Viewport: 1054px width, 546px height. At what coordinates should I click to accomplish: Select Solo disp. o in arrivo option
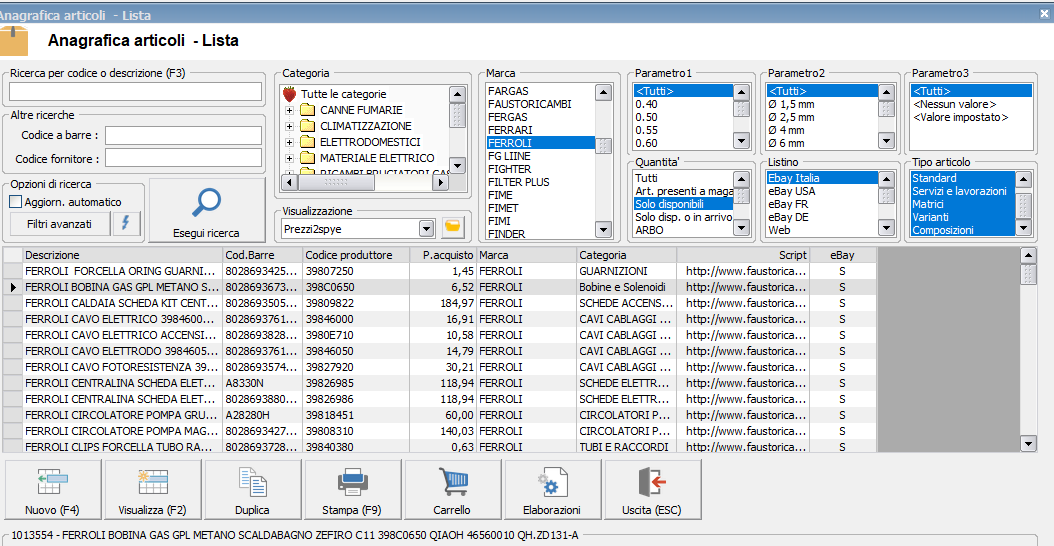[683, 217]
